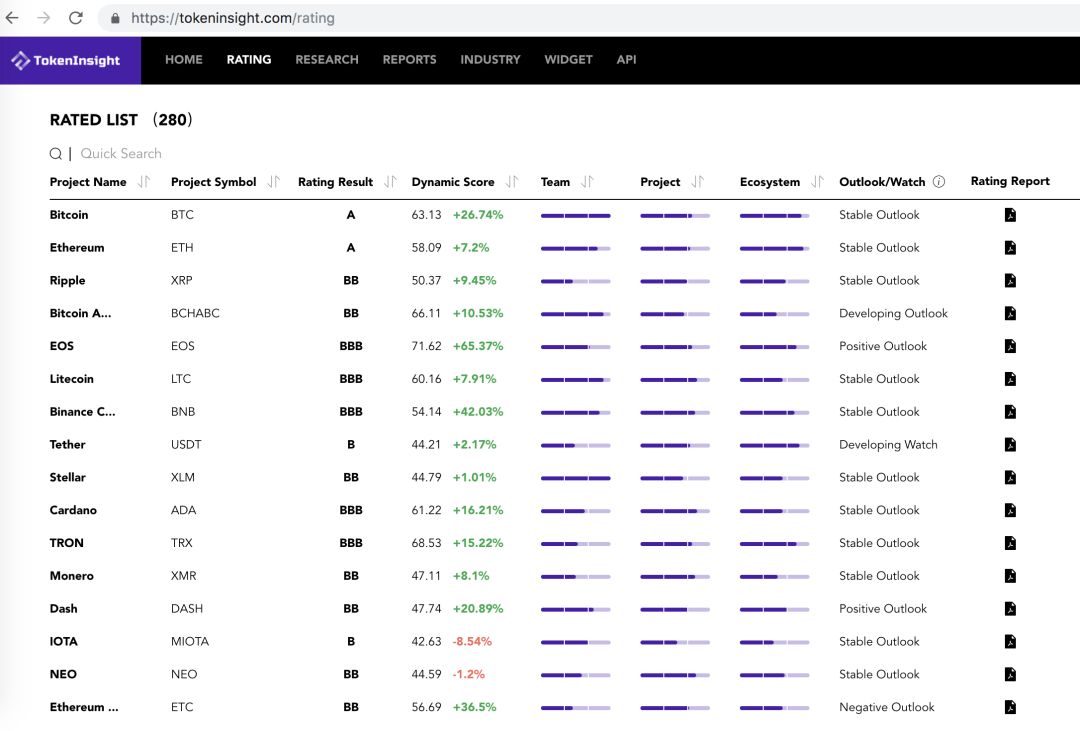Reload the page with refresh icon
Screen dimensions: 1080x731
76,18
